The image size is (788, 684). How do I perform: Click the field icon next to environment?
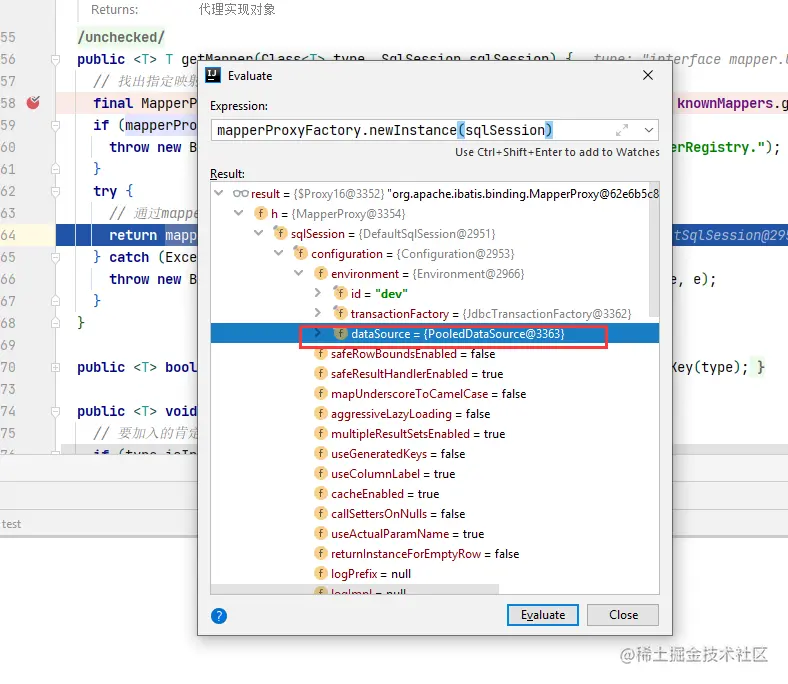[x=320, y=273]
